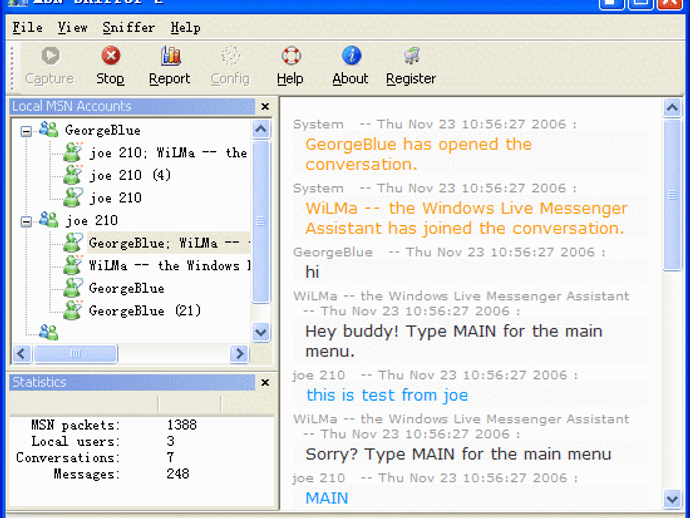Click the accounts tree vertical scrollbar thumb
Image resolution: width=690 pixels, height=518 pixels.
261,221
